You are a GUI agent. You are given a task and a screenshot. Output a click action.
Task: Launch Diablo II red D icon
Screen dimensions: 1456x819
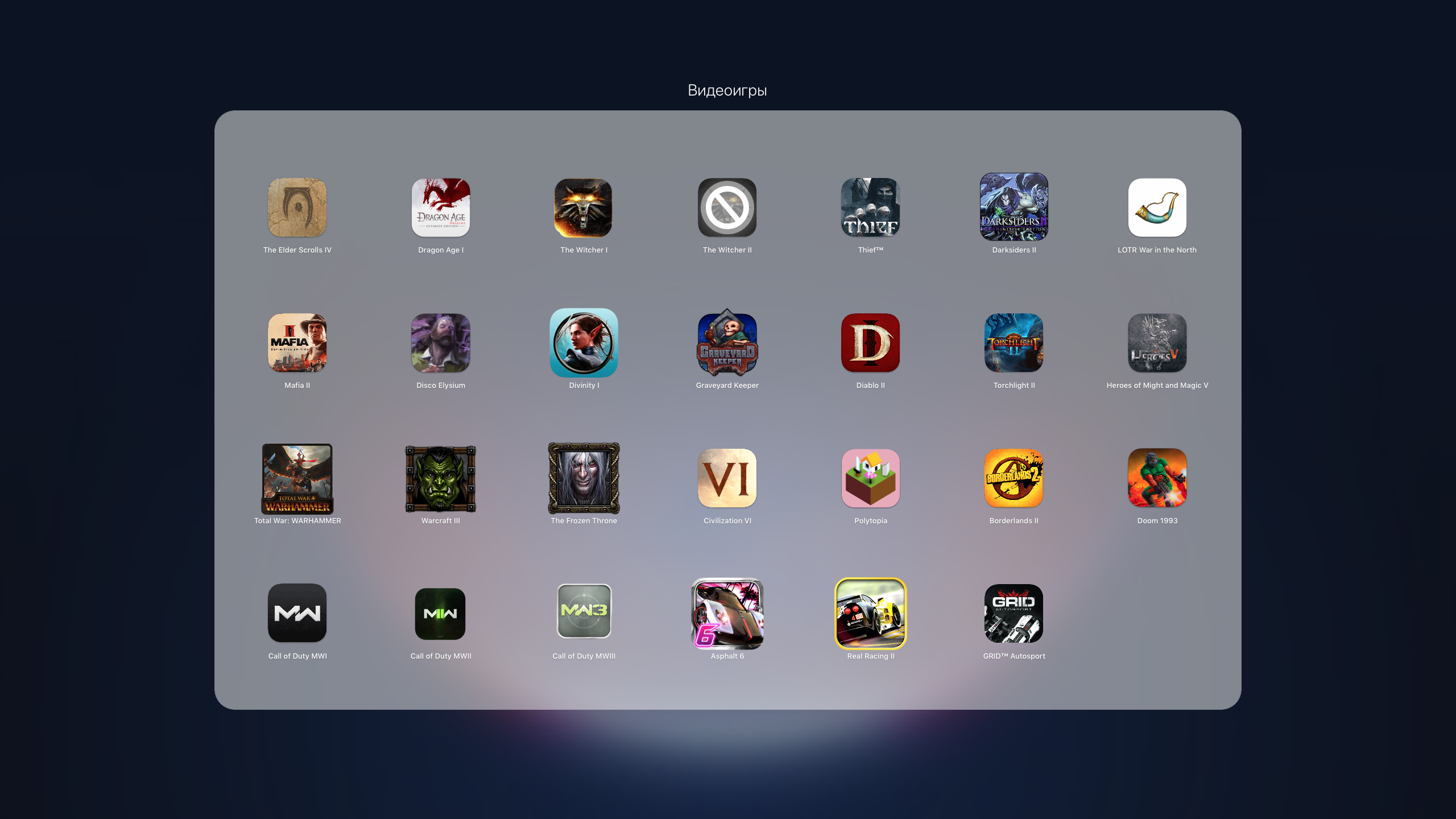(x=870, y=343)
